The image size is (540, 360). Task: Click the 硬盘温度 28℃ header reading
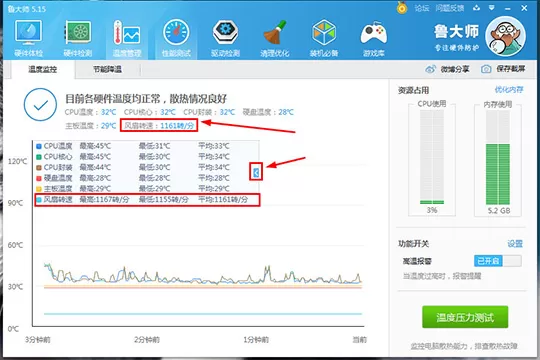pos(268,112)
